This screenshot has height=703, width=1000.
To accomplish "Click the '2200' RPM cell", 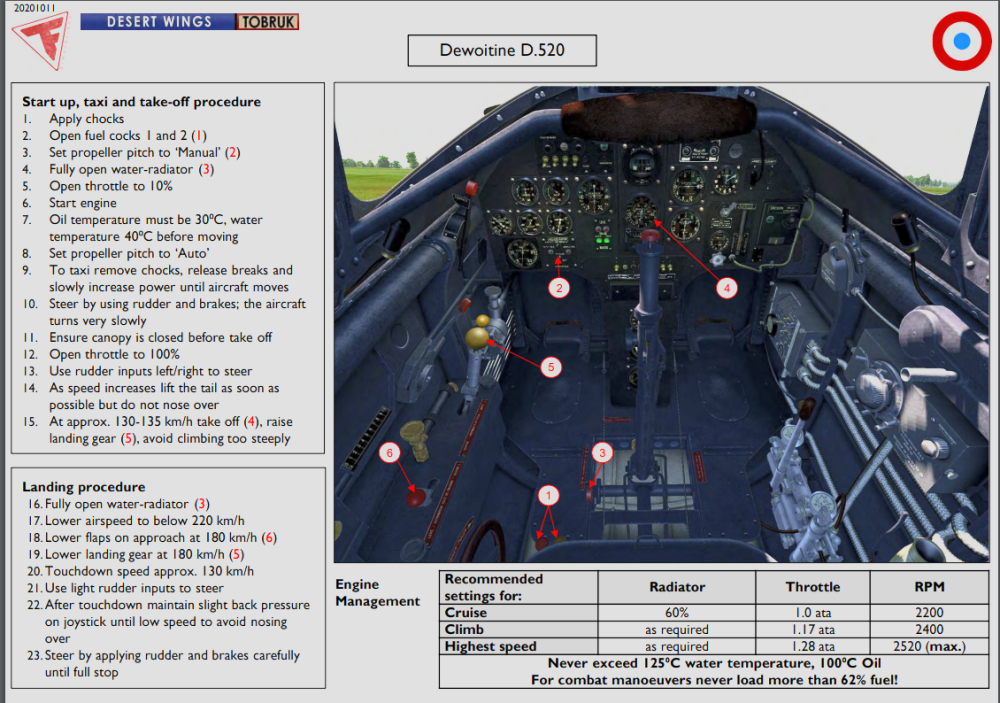I will pos(929,612).
